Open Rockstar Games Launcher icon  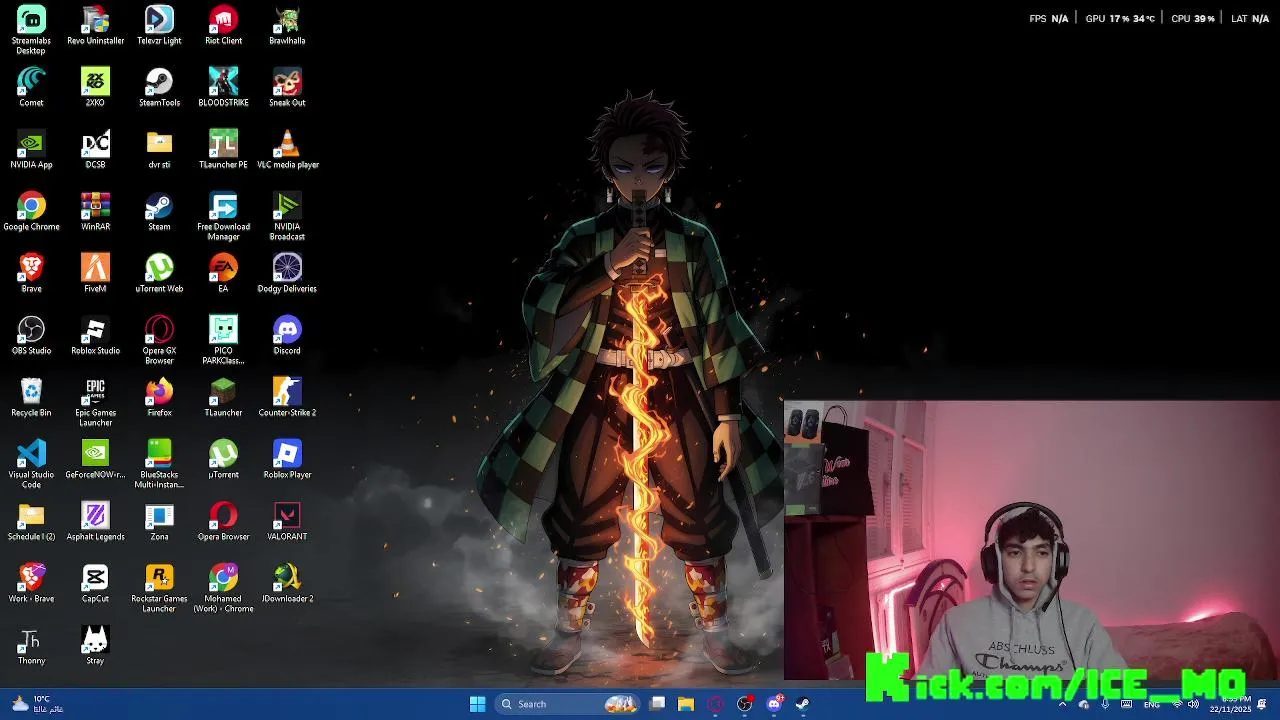pyautogui.click(x=159, y=588)
